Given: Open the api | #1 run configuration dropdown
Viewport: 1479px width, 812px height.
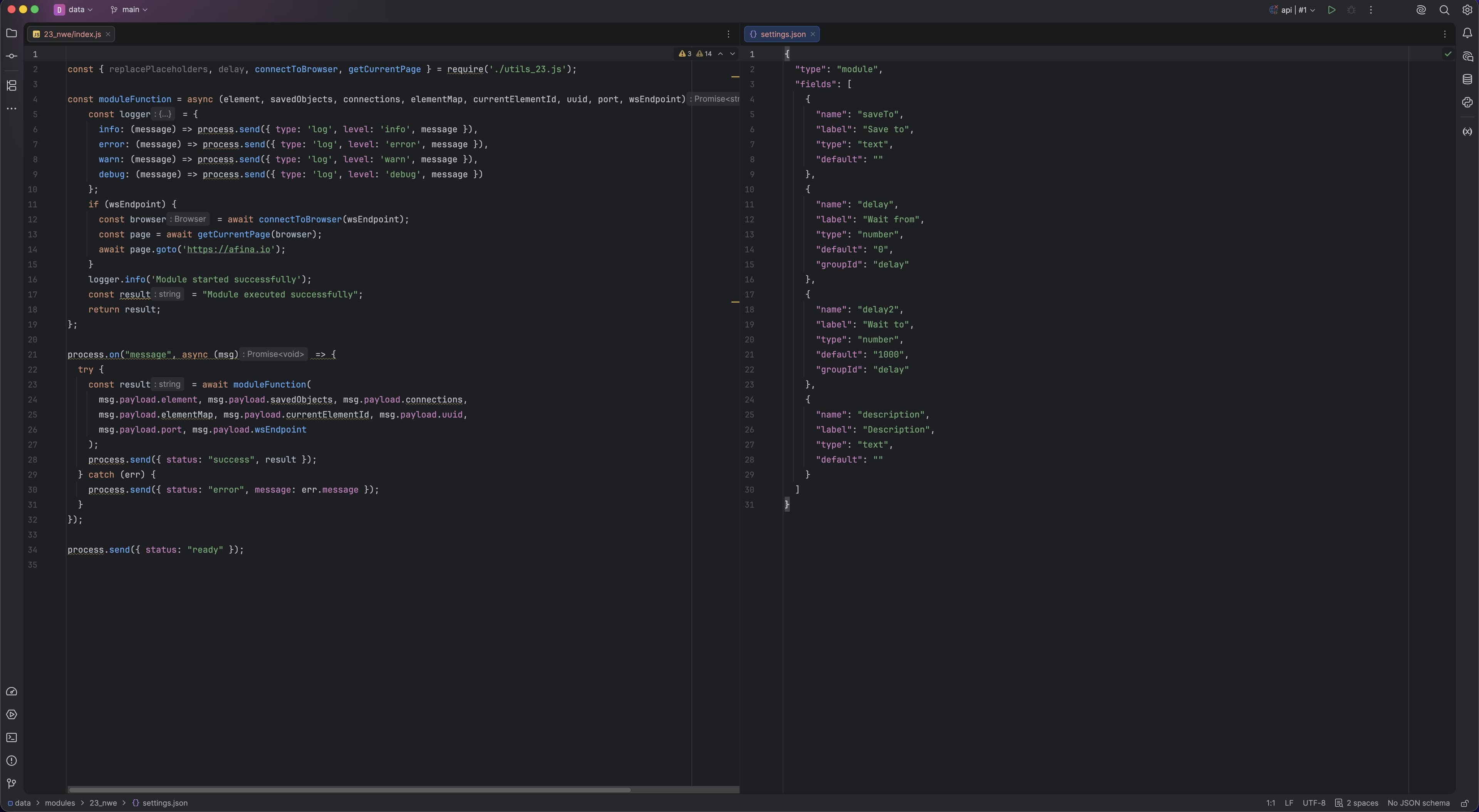Looking at the screenshot, I should point(1292,10).
